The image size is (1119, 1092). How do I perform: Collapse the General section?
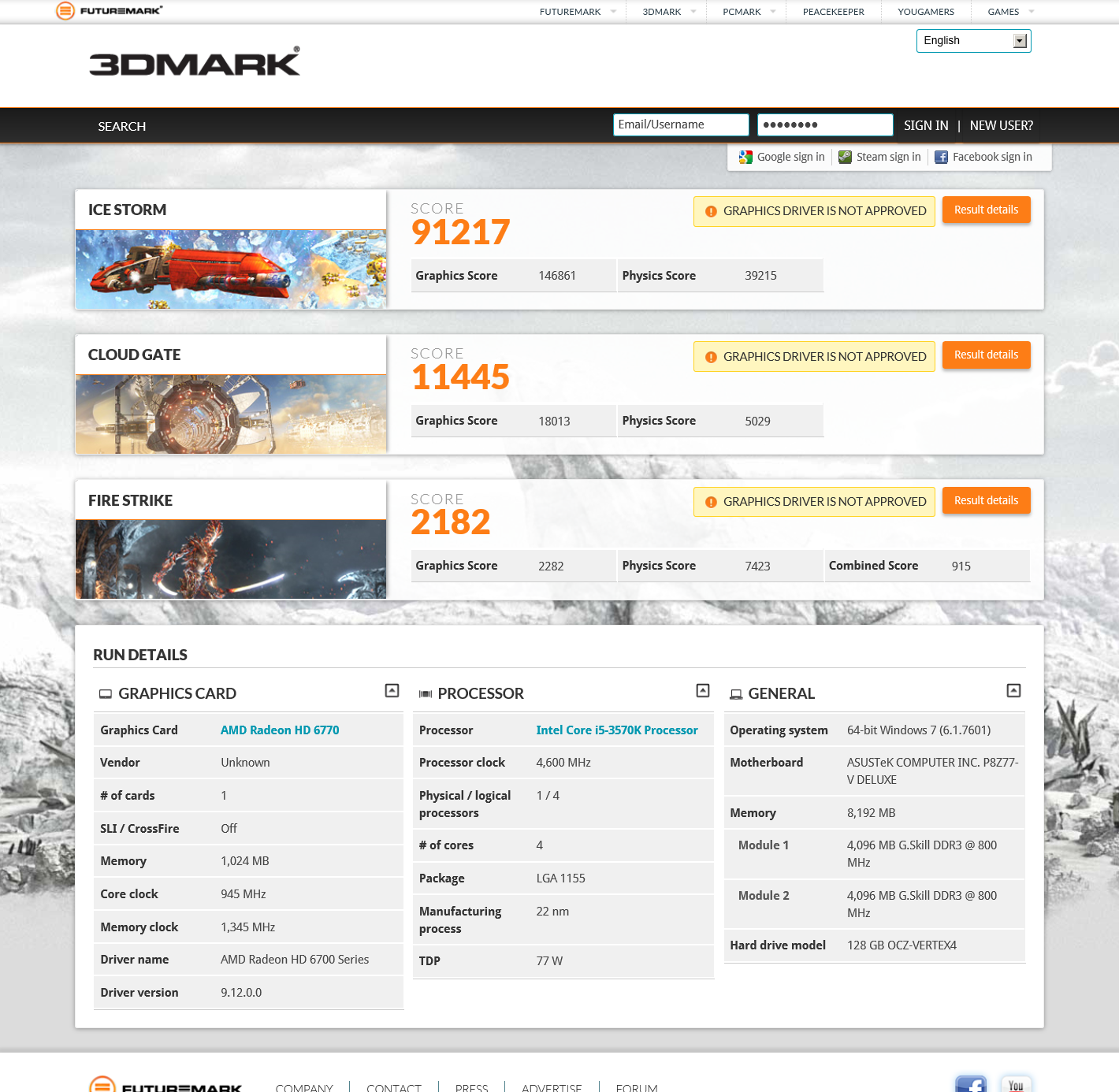coord(1014,691)
